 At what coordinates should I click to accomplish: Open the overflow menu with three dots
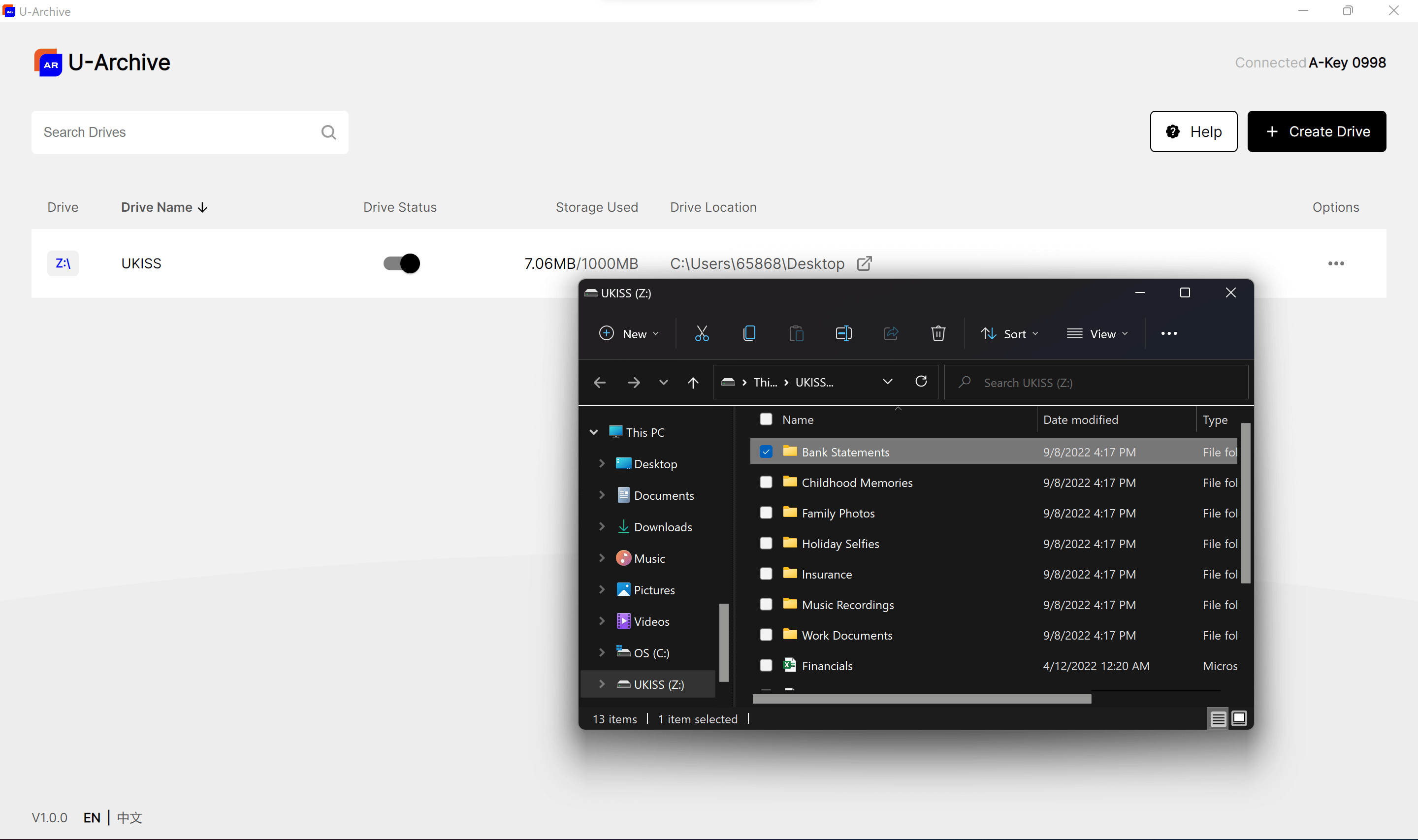[1336, 263]
